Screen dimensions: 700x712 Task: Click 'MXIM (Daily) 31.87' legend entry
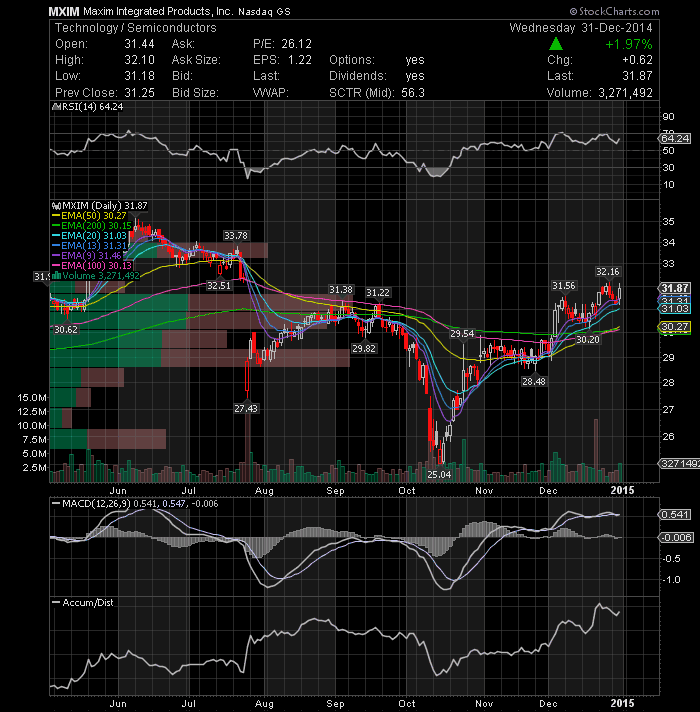[105, 206]
